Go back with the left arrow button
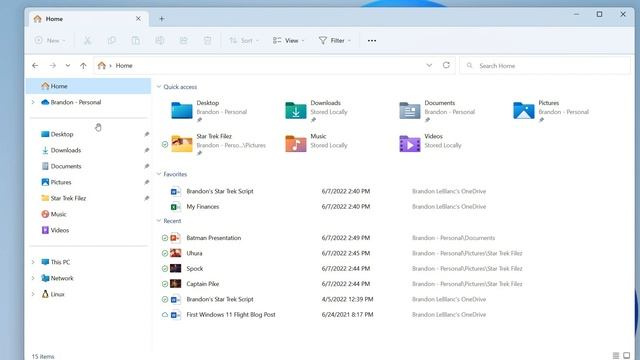The image size is (640, 360). (x=35, y=65)
